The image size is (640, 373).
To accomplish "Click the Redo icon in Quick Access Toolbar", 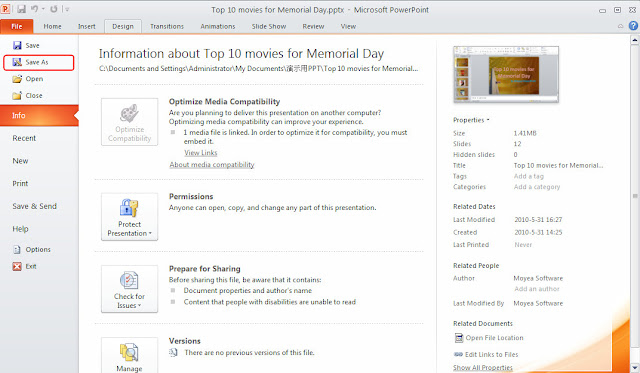I will coord(54,9).
